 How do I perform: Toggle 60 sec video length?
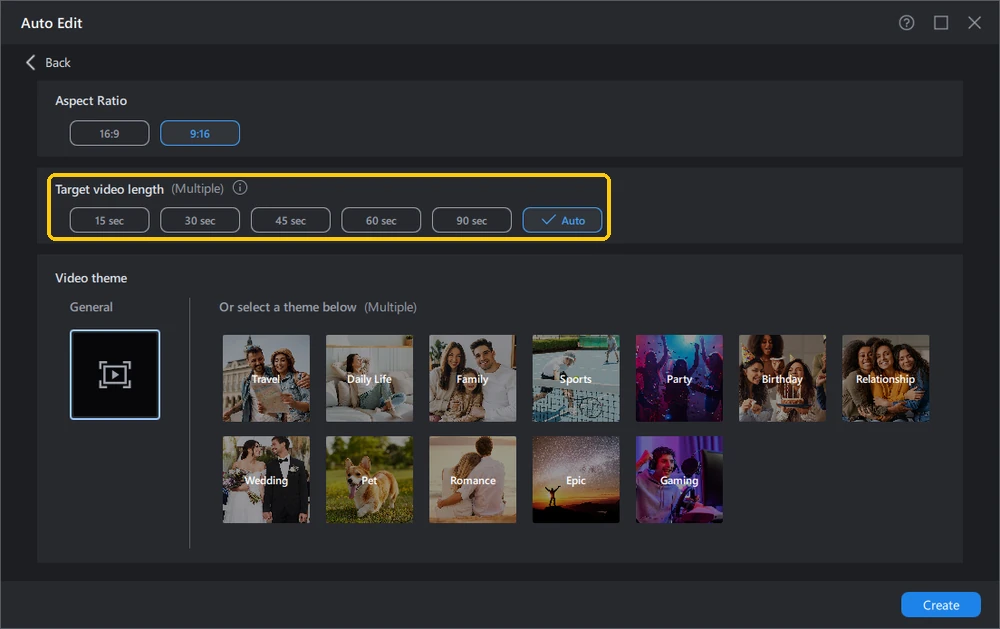coord(381,220)
